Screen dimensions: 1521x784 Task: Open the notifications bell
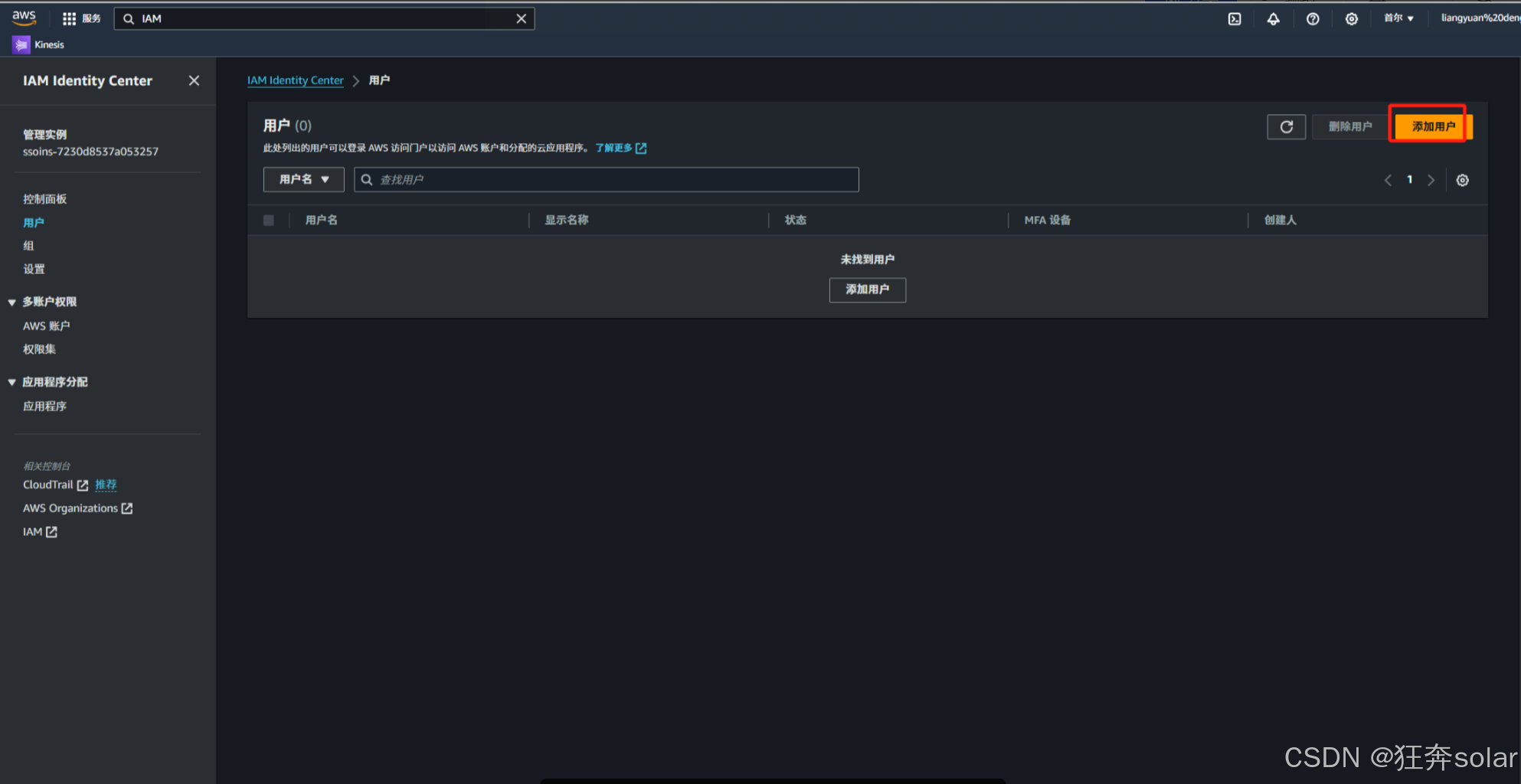coord(1273,18)
